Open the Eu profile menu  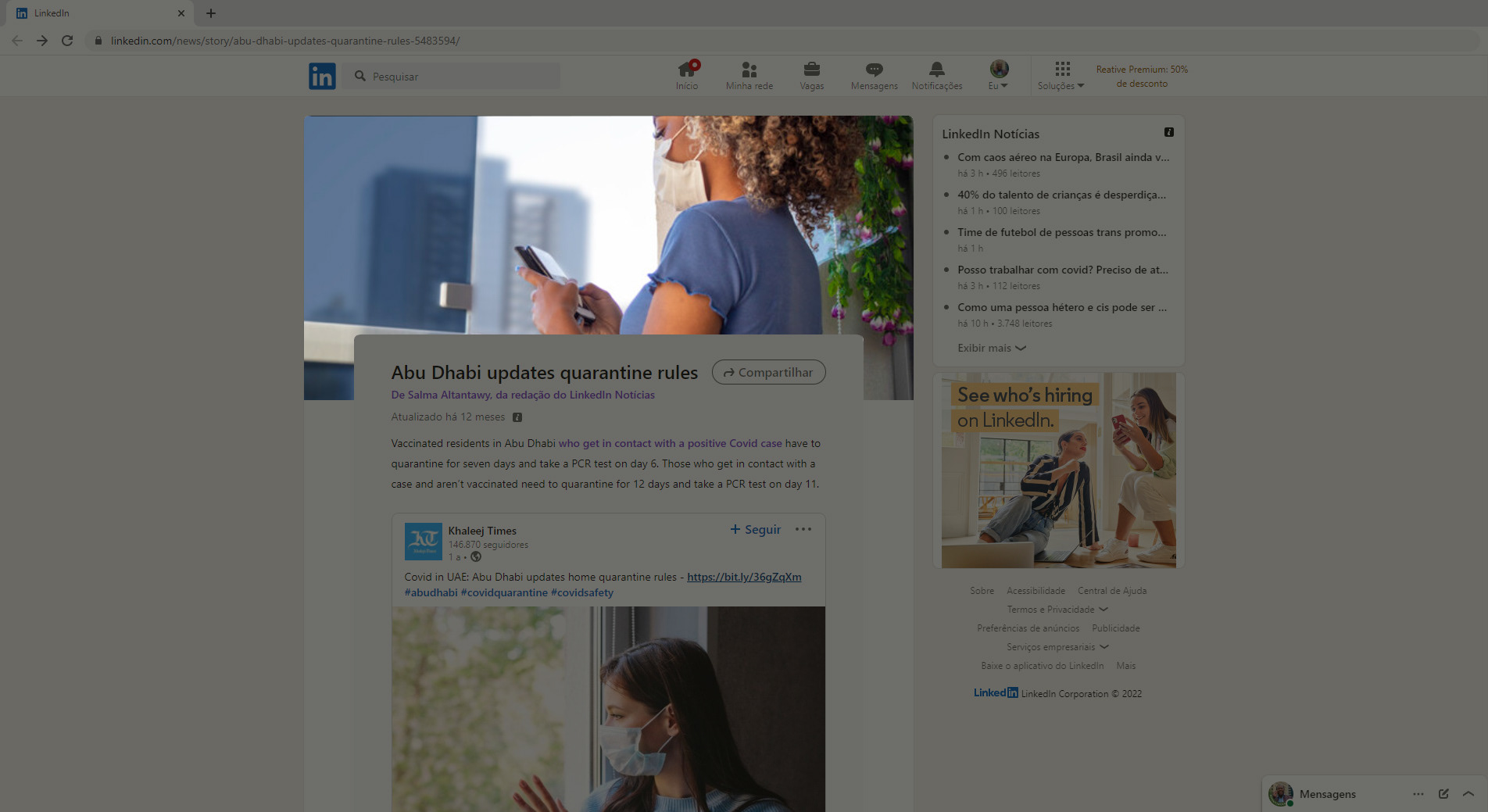(998, 76)
